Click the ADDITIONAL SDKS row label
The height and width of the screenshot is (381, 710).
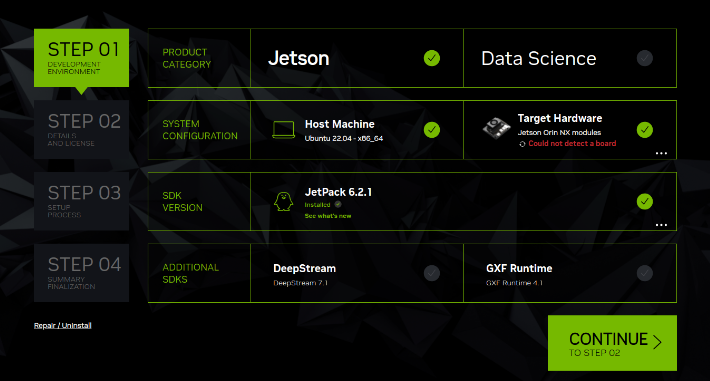tap(190, 273)
